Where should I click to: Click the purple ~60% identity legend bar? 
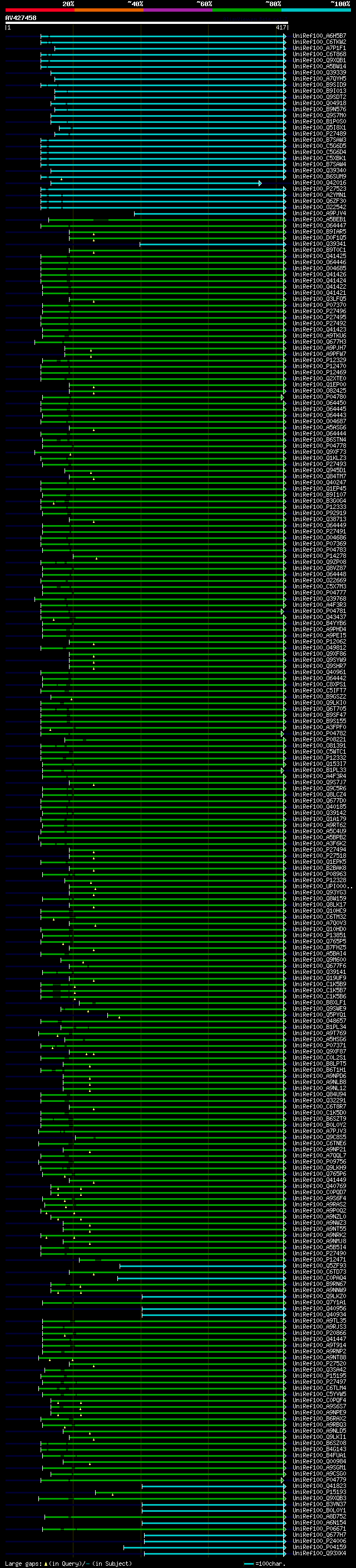(177, 10)
